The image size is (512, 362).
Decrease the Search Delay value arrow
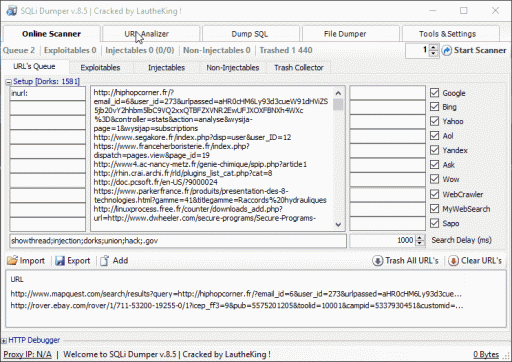pos(420,243)
